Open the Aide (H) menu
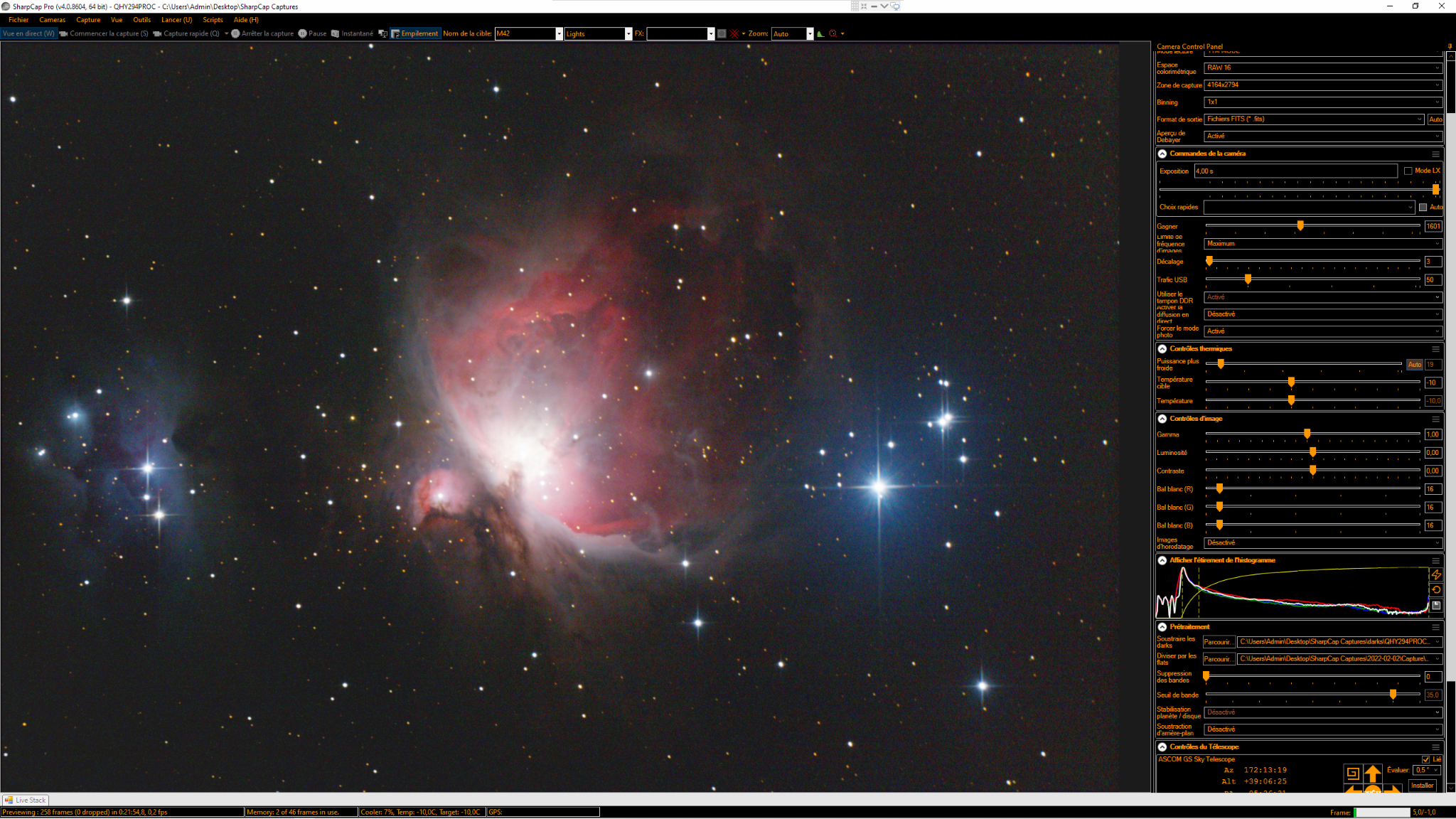This screenshot has height=819, width=1456. click(x=246, y=20)
